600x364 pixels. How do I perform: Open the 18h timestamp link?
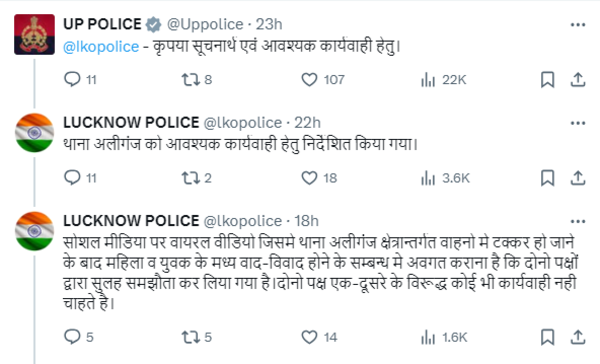[x=306, y=221]
